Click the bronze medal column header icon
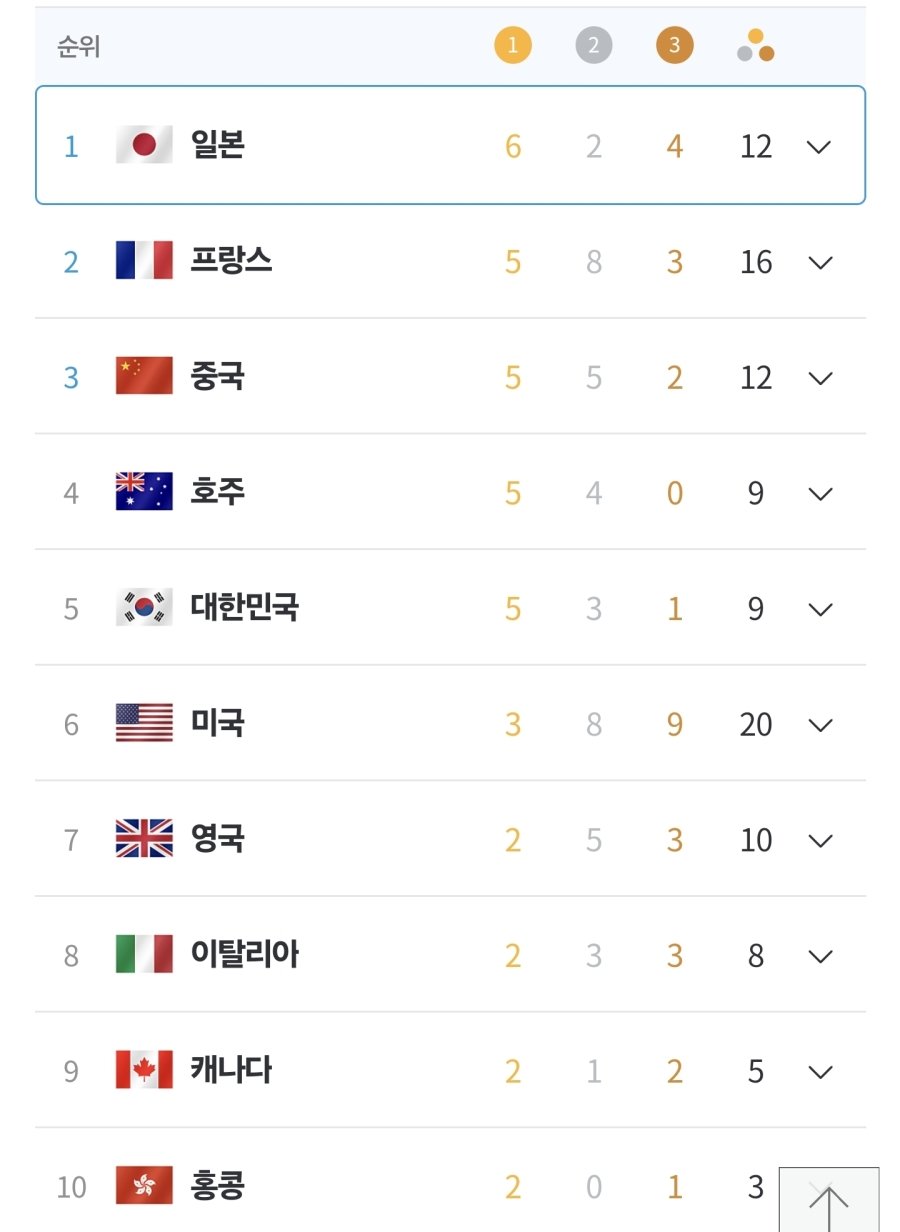 point(674,45)
